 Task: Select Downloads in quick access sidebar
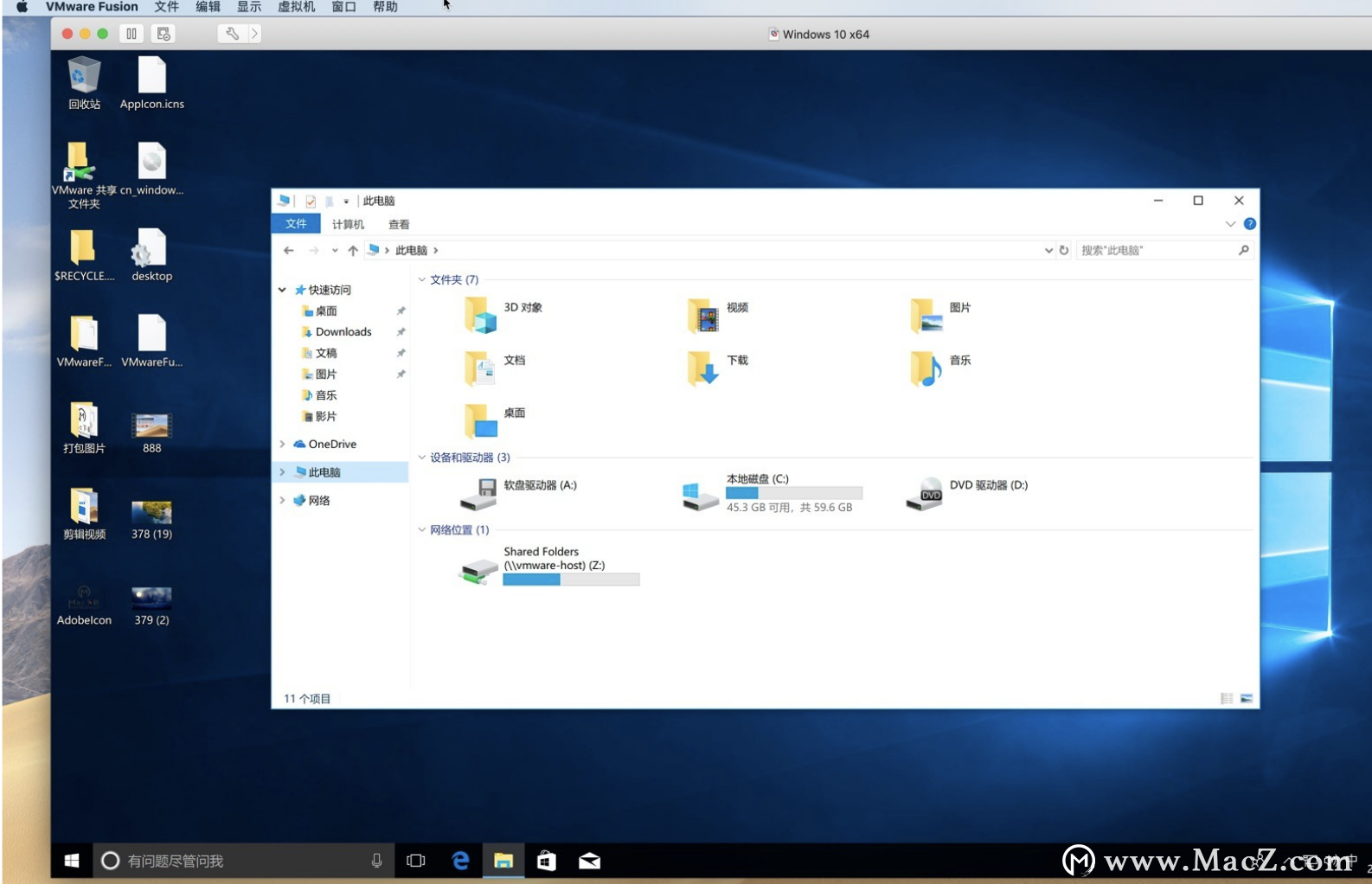tap(343, 332)
